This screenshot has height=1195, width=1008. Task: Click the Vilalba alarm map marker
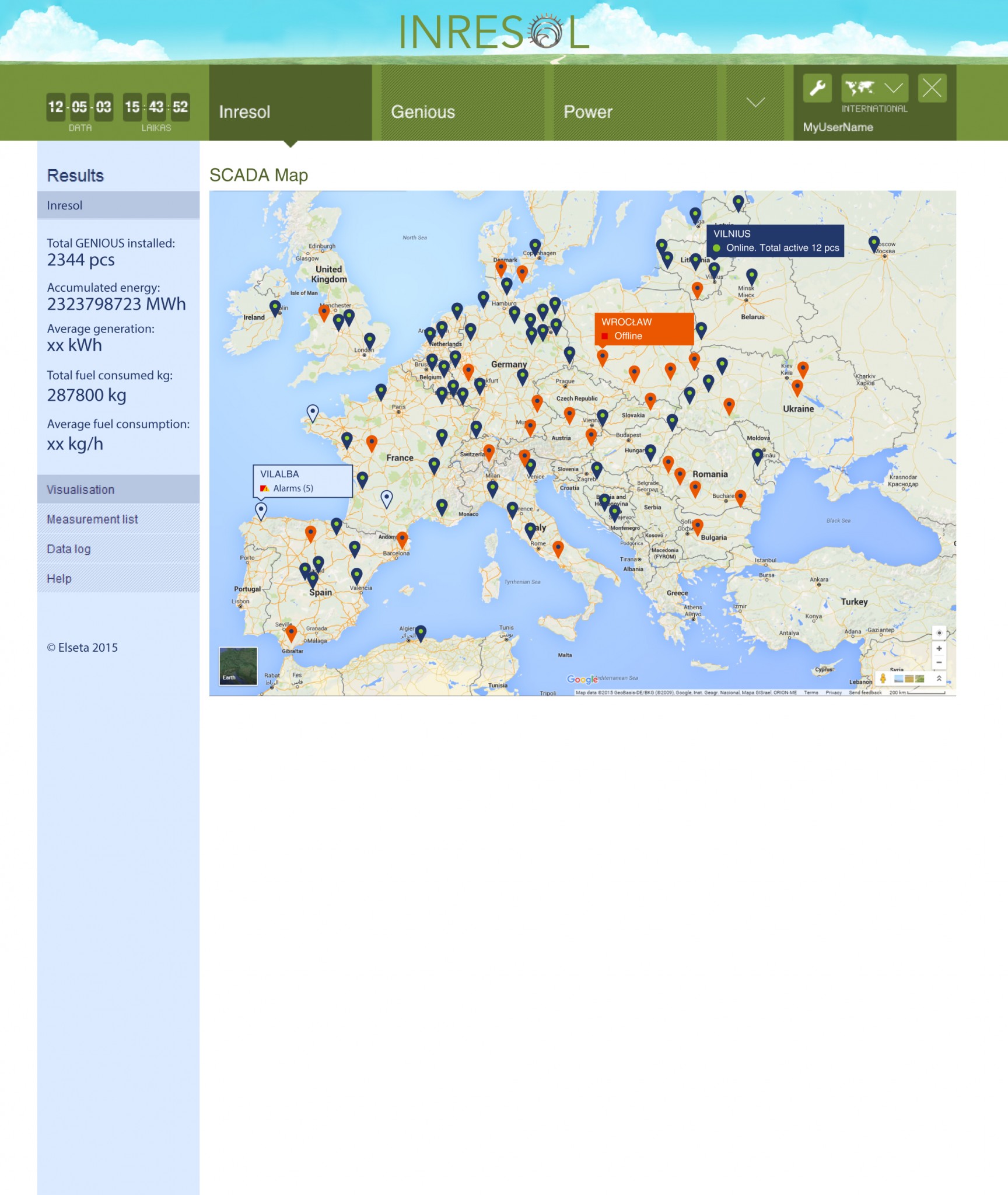[261, 511]
